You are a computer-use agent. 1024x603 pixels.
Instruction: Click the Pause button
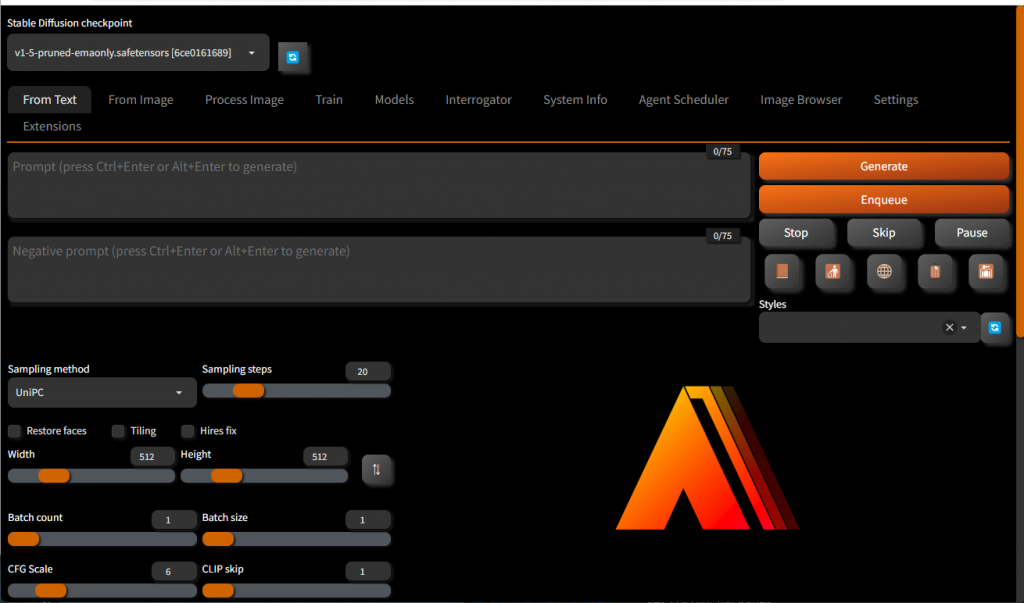coord(972,233)
